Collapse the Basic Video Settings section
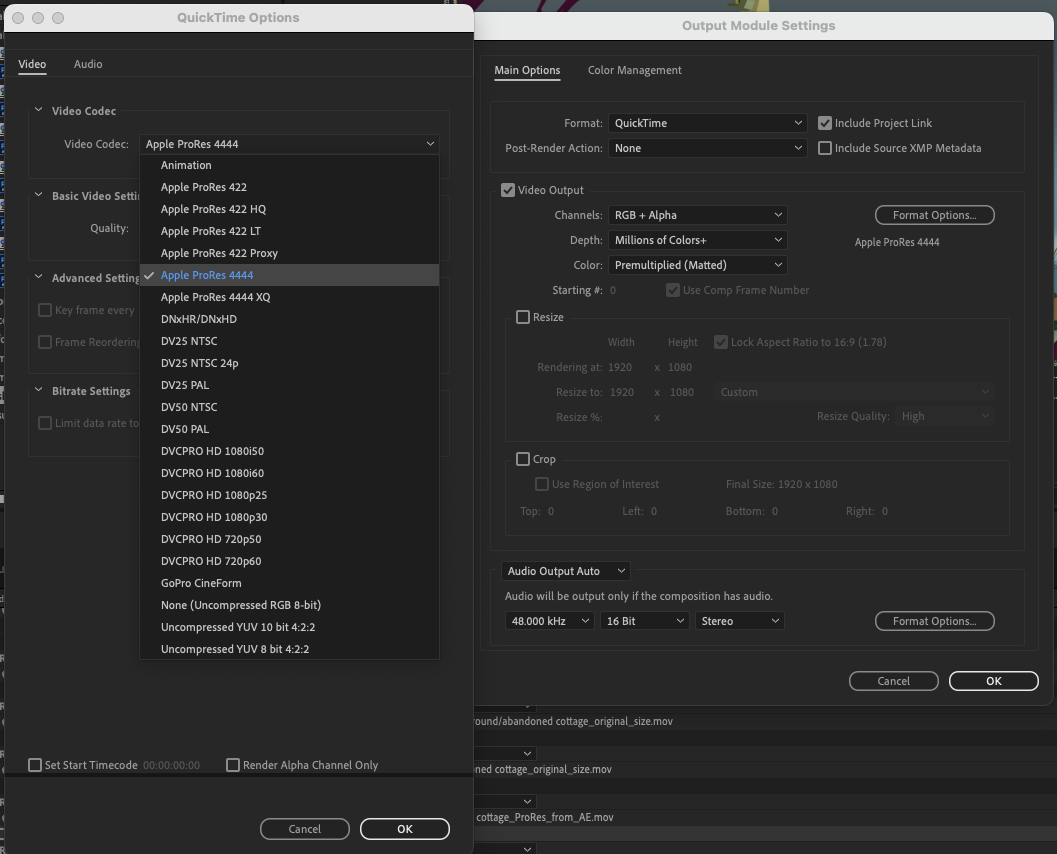Viewport: 1057px width, 854px height. (38, 195)
